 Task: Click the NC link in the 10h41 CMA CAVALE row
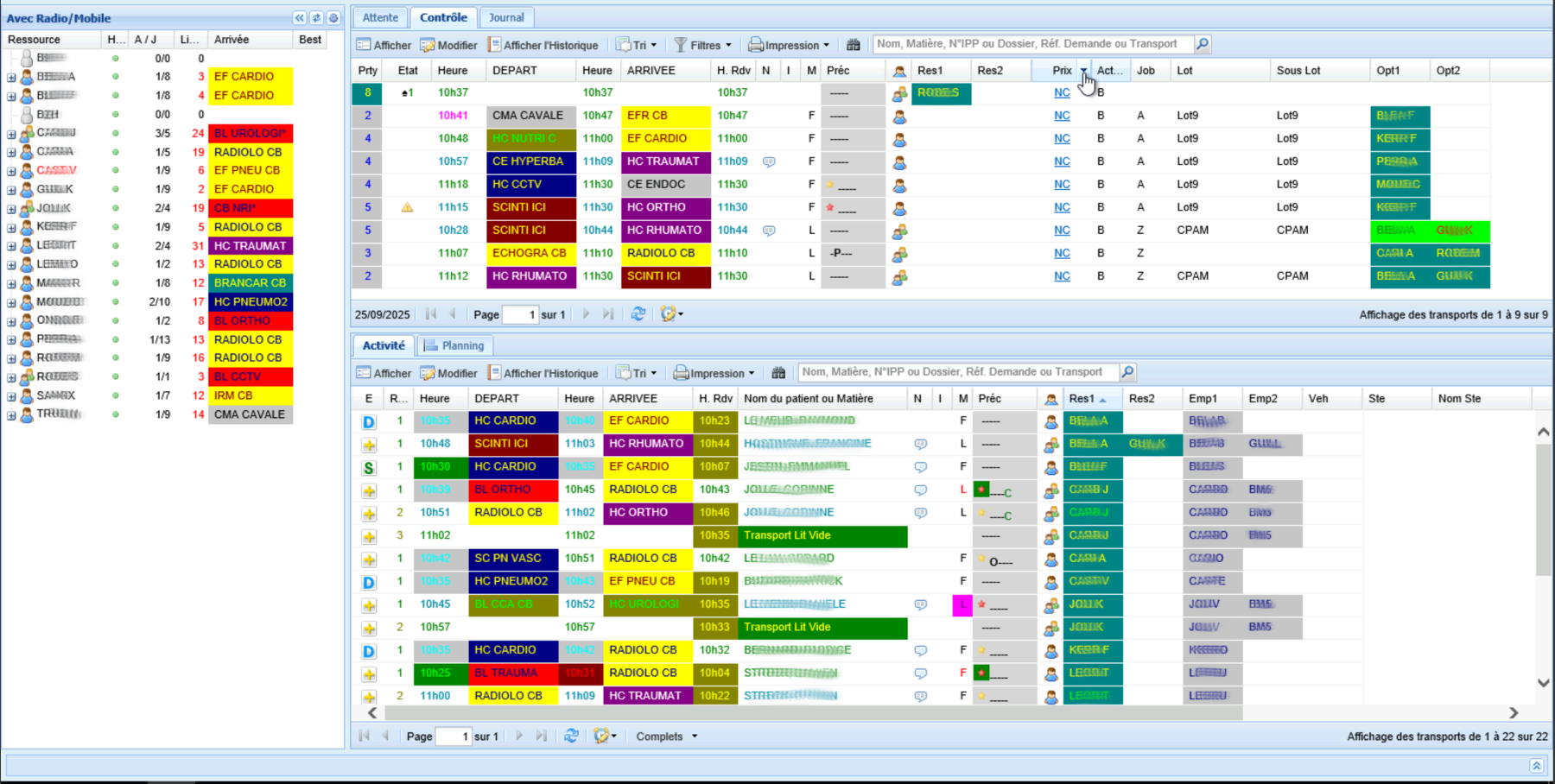(1062, 116)
